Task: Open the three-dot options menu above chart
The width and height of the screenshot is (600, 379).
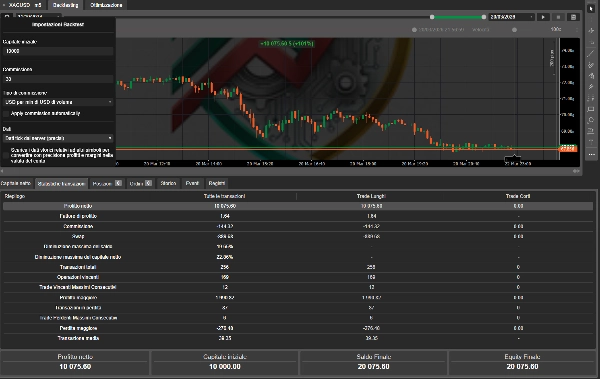Action: [x=577, y=29]
